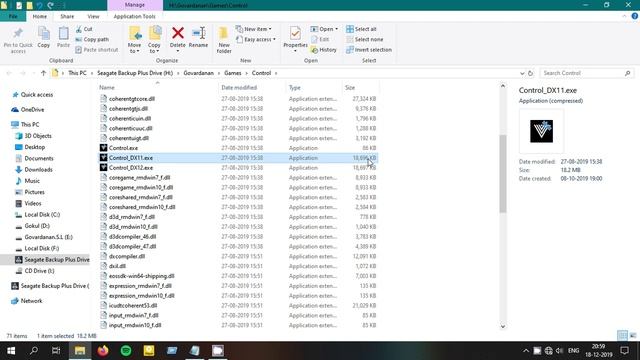
Task: Open address bar history dropdown
Action: point(522,73)
